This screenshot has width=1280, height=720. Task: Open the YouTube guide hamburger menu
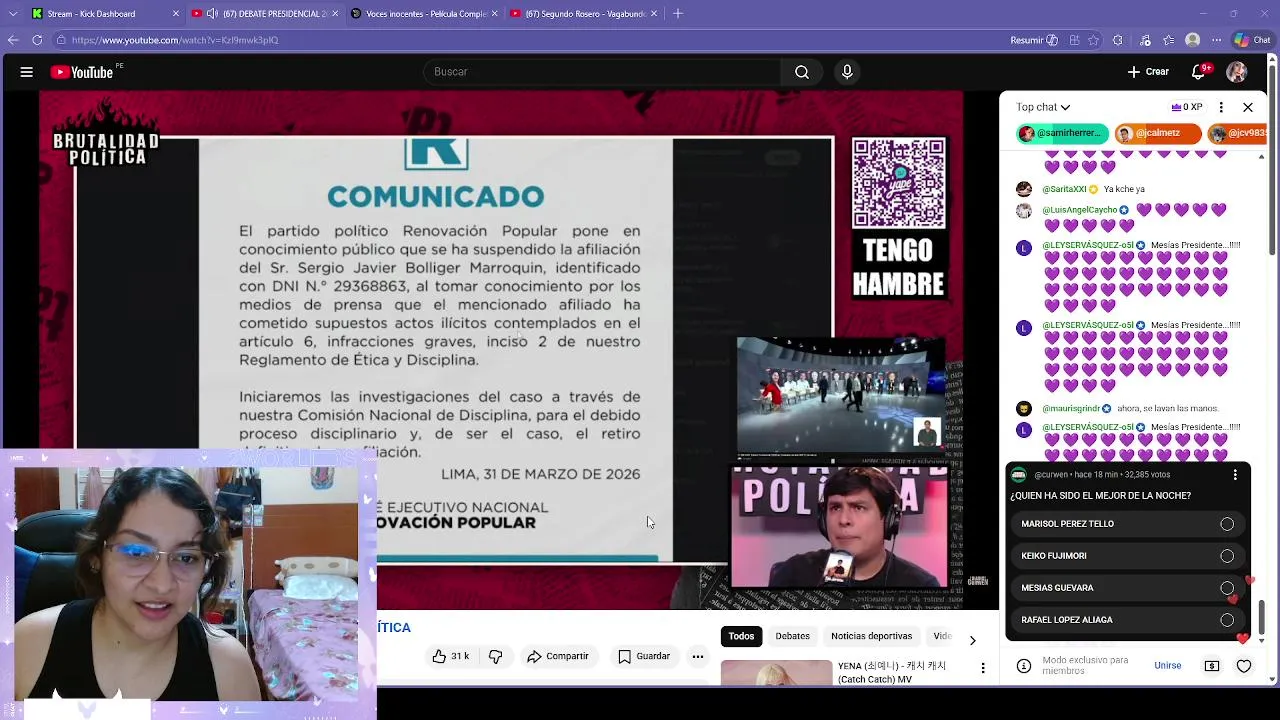click(27, 72)
